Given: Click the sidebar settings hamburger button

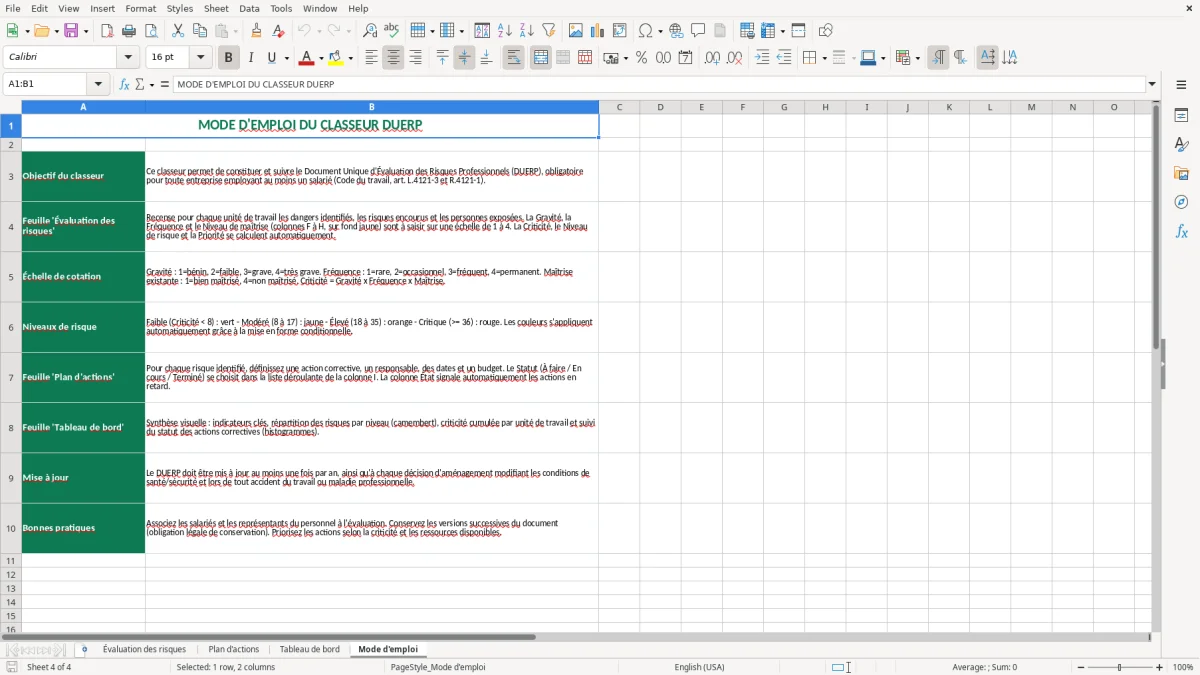Looking at the screenshot, I should [1181, 86].
